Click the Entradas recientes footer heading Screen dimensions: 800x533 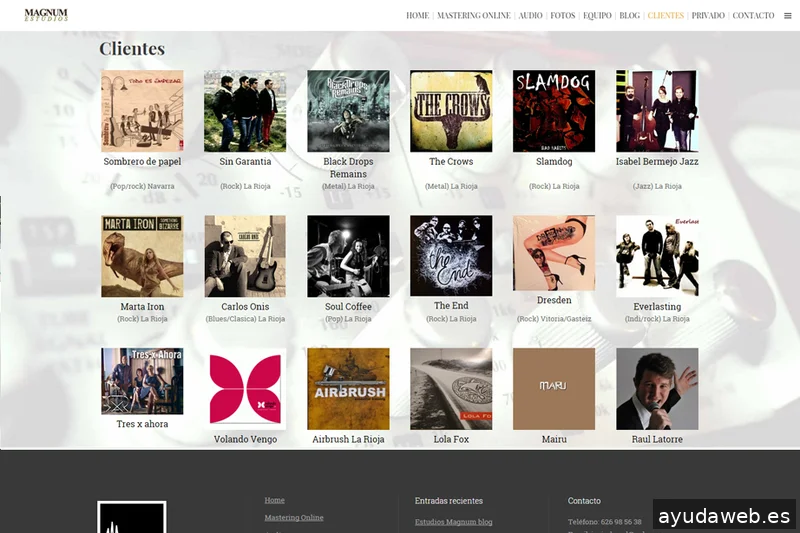(448, 501)
